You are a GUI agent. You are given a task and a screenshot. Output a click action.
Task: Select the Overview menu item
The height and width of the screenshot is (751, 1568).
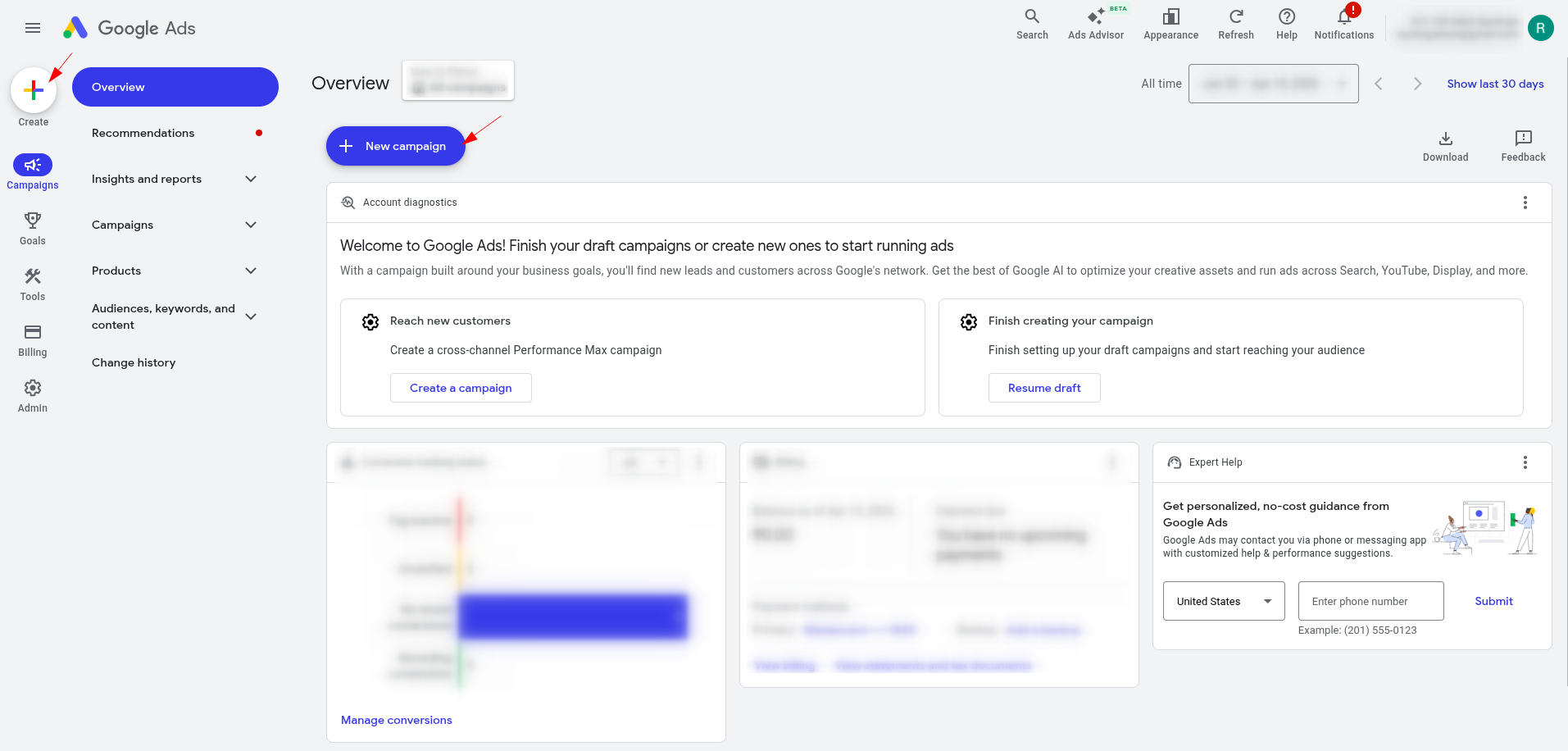point(175,87)
